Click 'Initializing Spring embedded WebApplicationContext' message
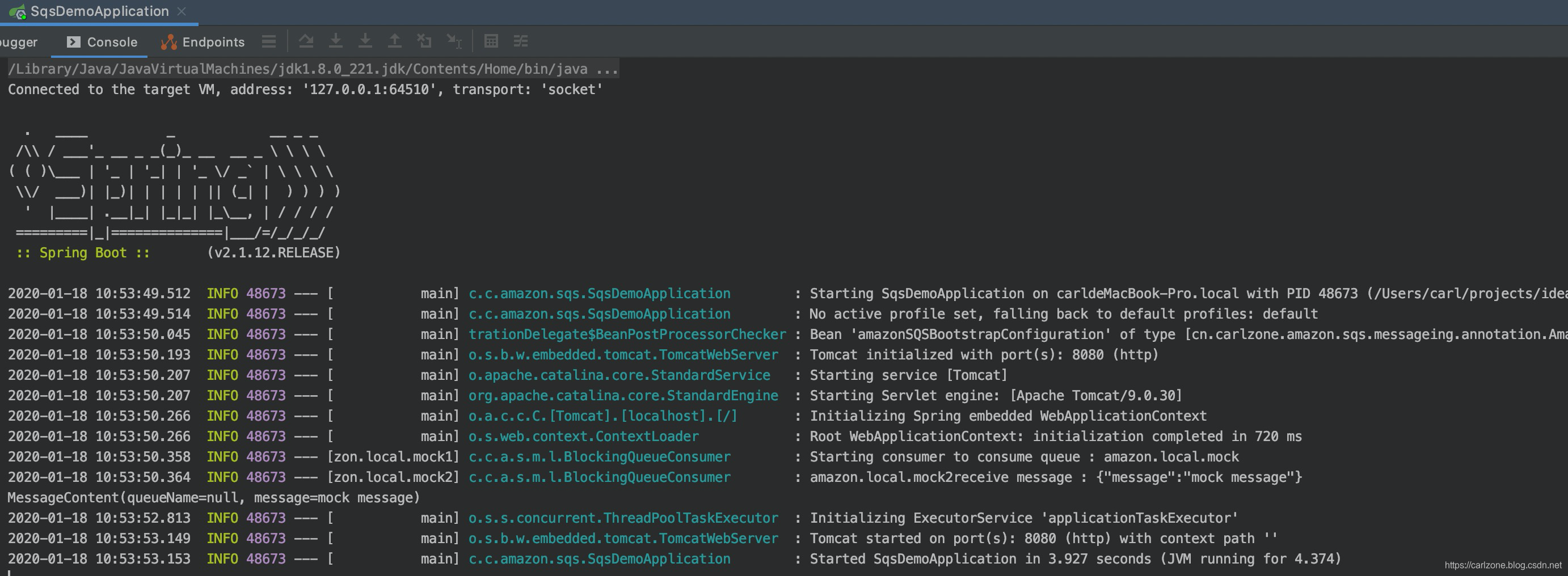The height and width of the screenshot is (576, 1568). [x=1008, y=416]
